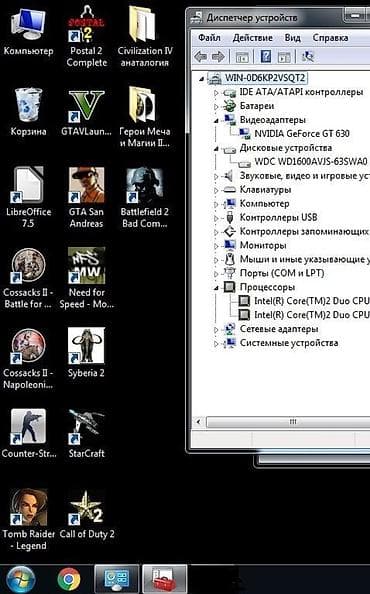Launch the StarCraft shortcut
The width and height of the screenshot is (370, 594).
click(x=86, y=433)
